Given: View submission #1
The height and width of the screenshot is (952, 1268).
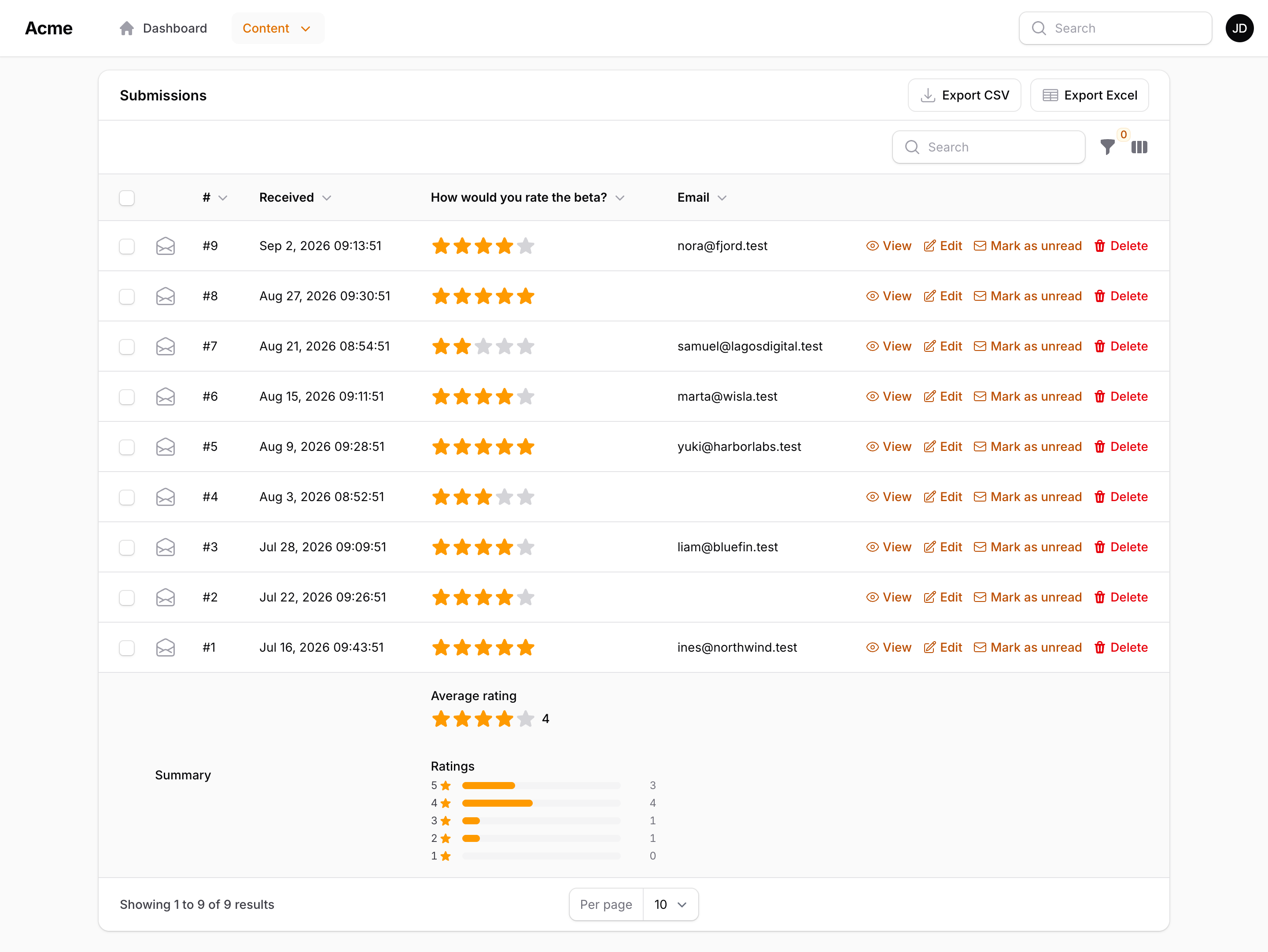Looking at the screenshot, I should pos(888,648).
